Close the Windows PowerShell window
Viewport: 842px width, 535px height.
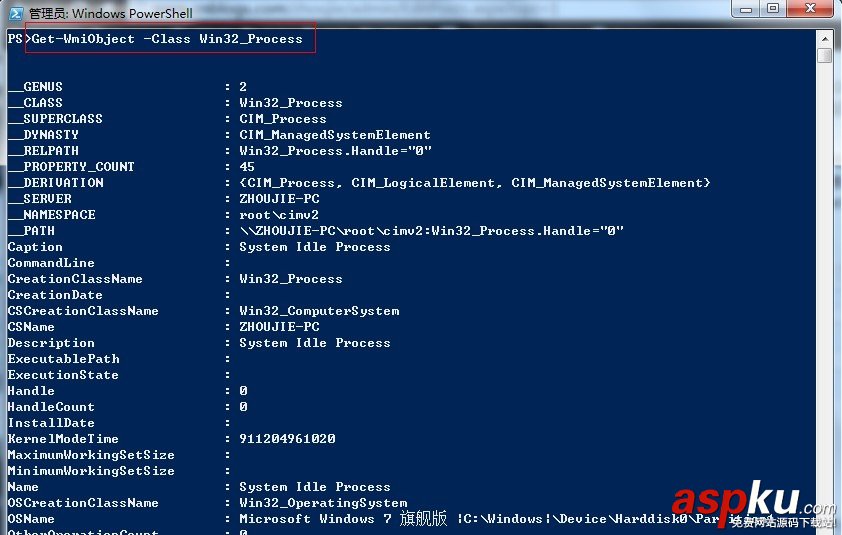[812, 9]
